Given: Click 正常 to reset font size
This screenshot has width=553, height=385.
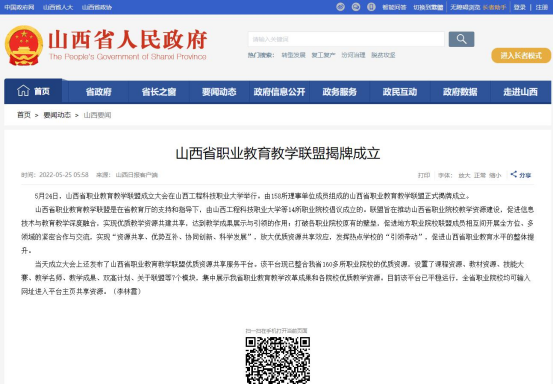Looking at the screenshot, I should [480, 175].
